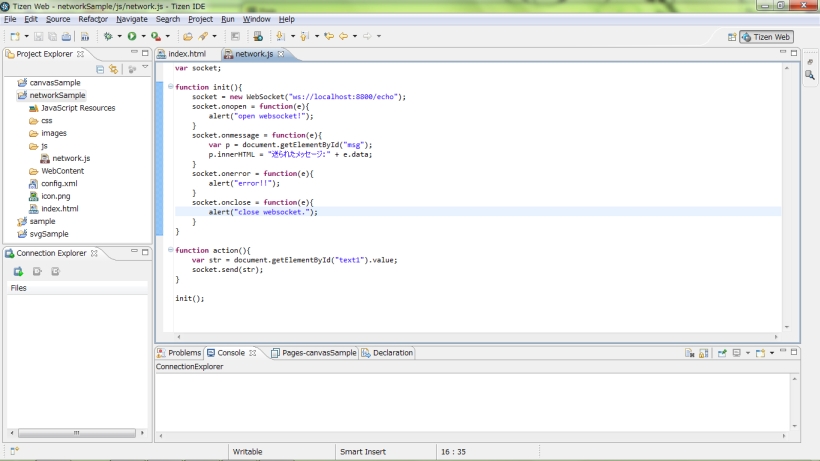Click the Forward navigation arrow
820x461 pixels.
point(367,36)
